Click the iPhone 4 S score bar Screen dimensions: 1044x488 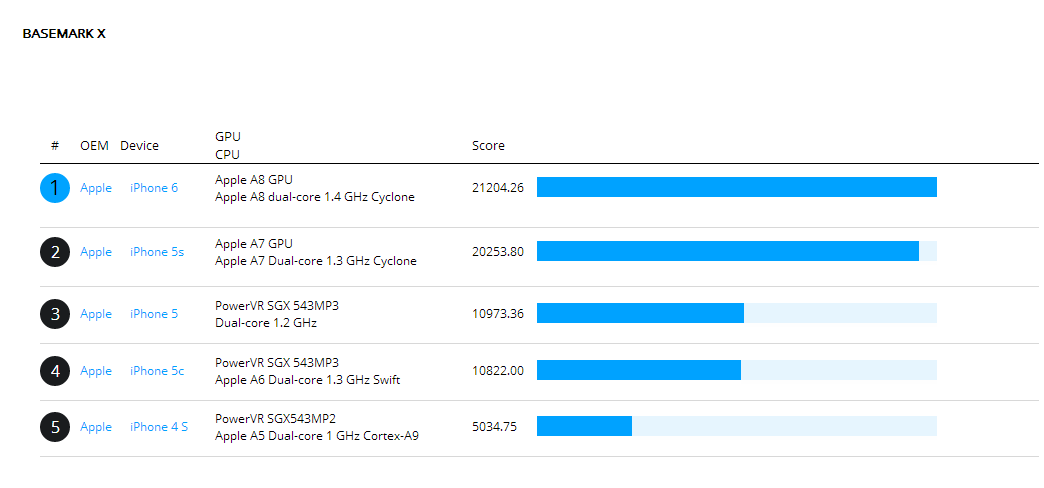[x=736, y=426]
